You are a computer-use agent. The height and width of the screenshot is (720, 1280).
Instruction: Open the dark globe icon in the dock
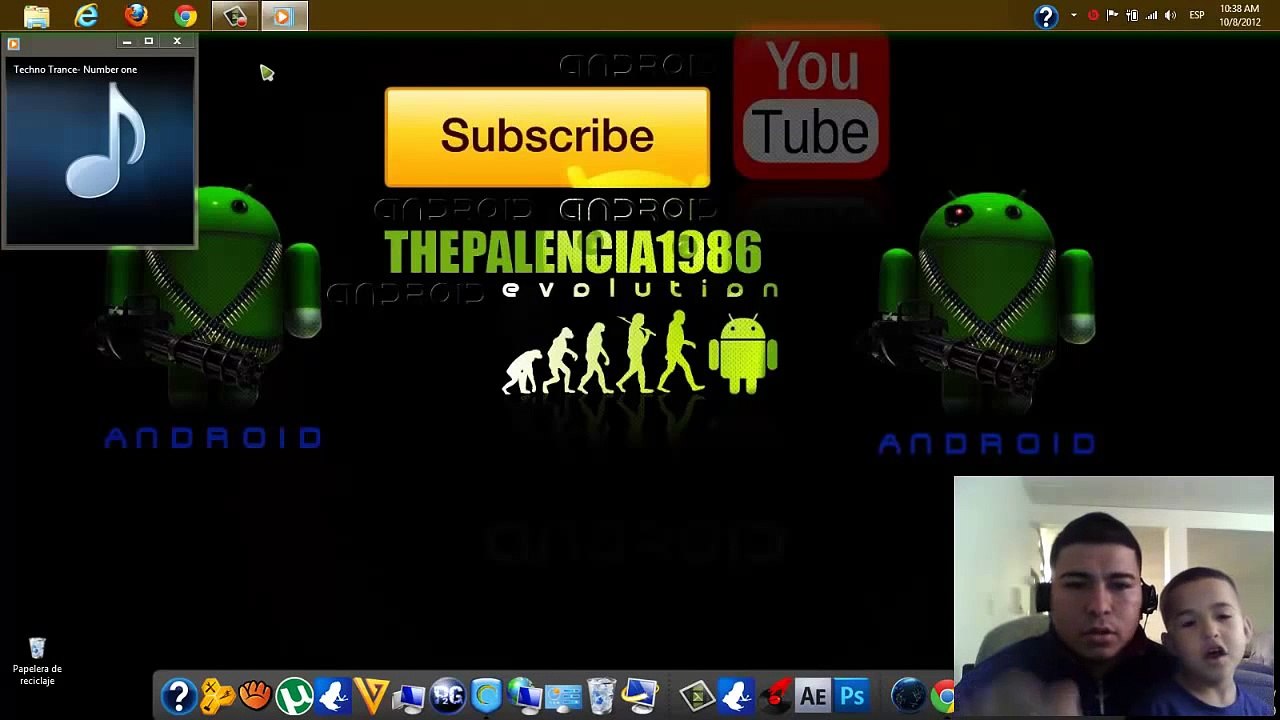(908, 696)
